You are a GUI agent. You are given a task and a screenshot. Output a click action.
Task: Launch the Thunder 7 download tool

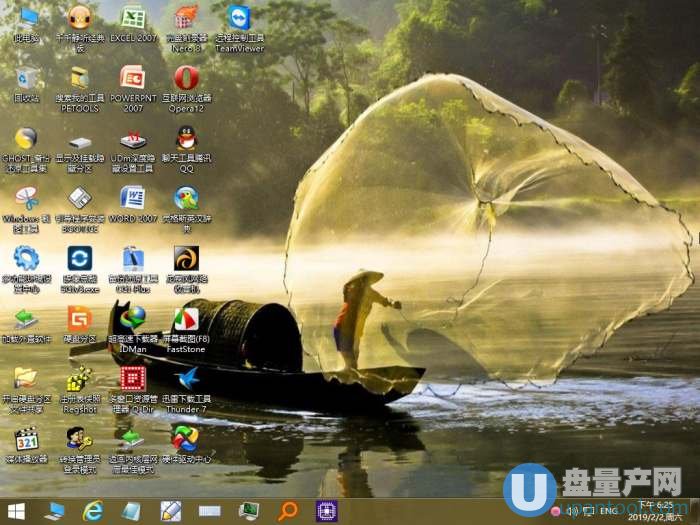(x=187, y=390)
